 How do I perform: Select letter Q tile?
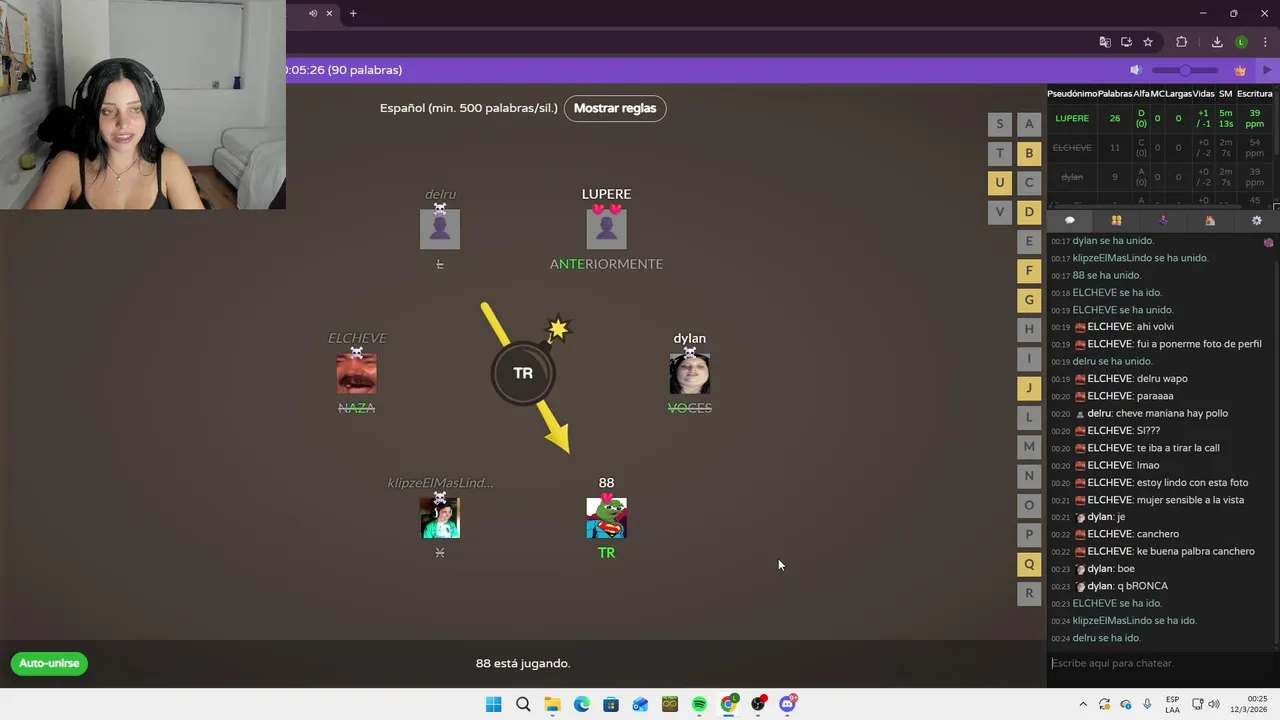tap(1029, 564)
